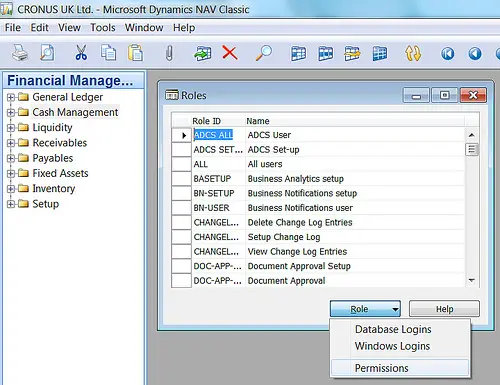Choose Windows Logins from Role menu
This screenshot has width=500, height=385.
[400, 346]
